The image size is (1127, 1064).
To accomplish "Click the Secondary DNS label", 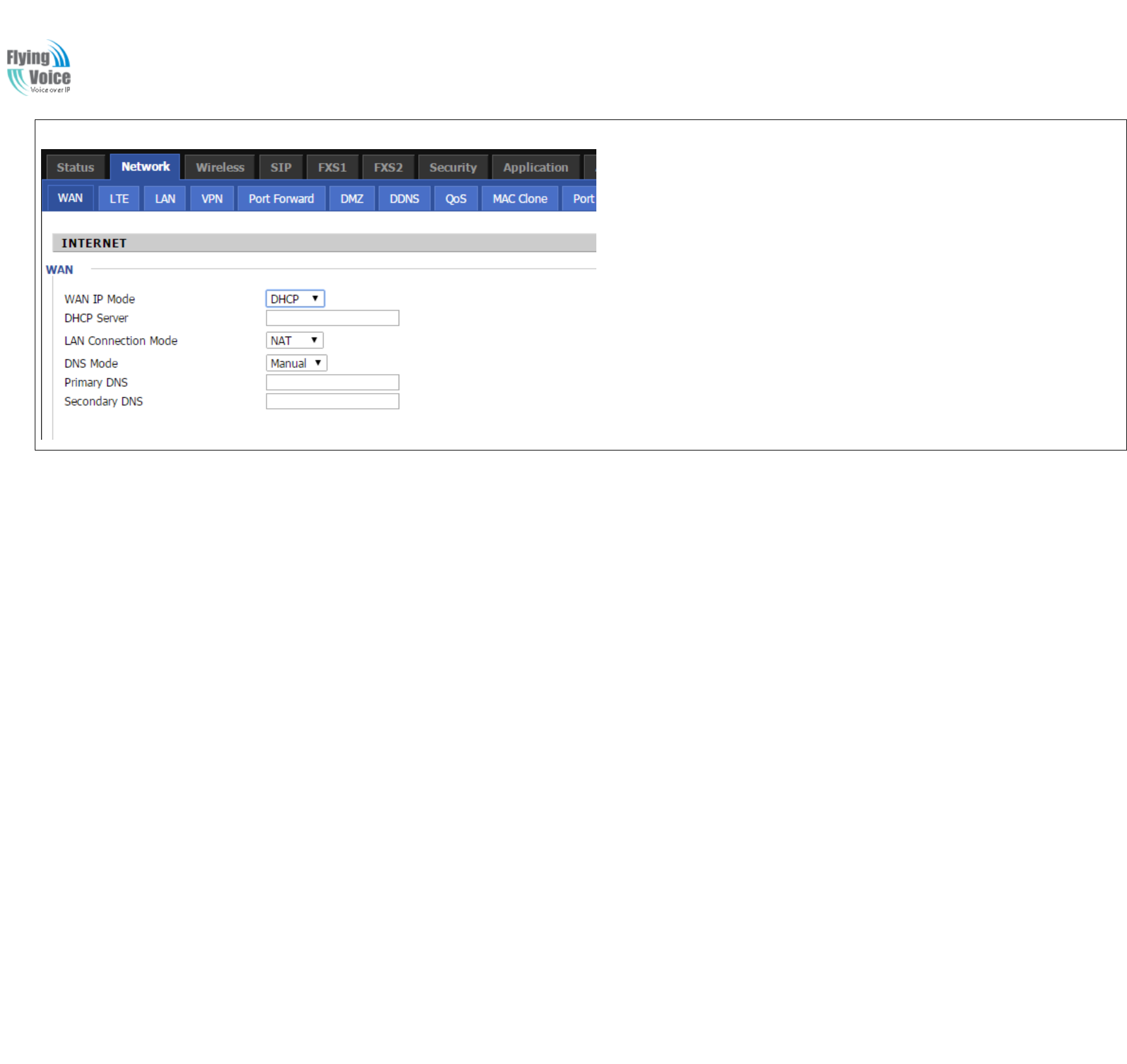I will (x=104, y=401).
